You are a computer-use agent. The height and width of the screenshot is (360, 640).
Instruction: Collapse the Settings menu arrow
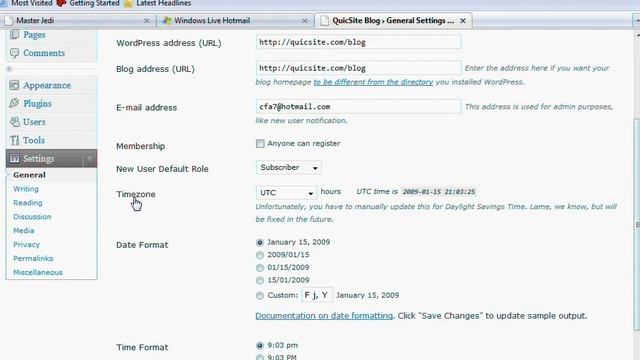click(x=89, y=158)
